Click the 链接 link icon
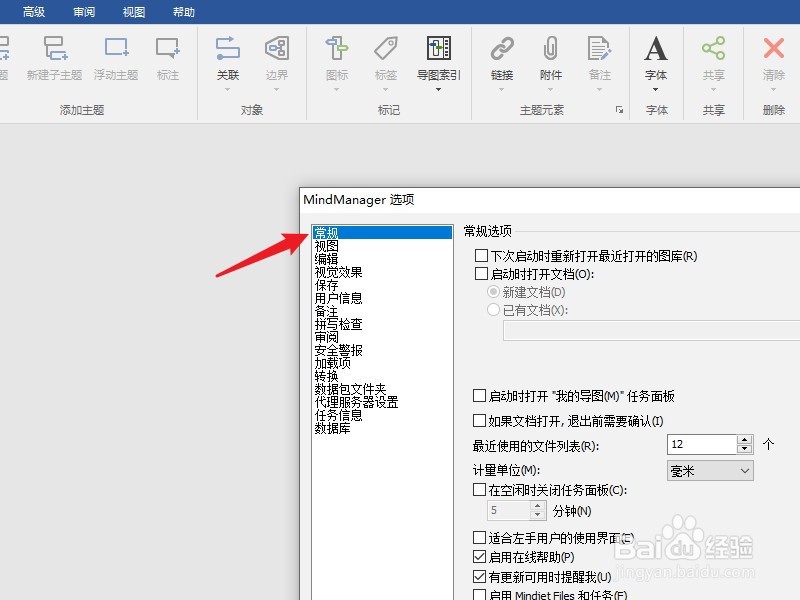This screenshot has height=600, width=800. [x=502, y=48]
